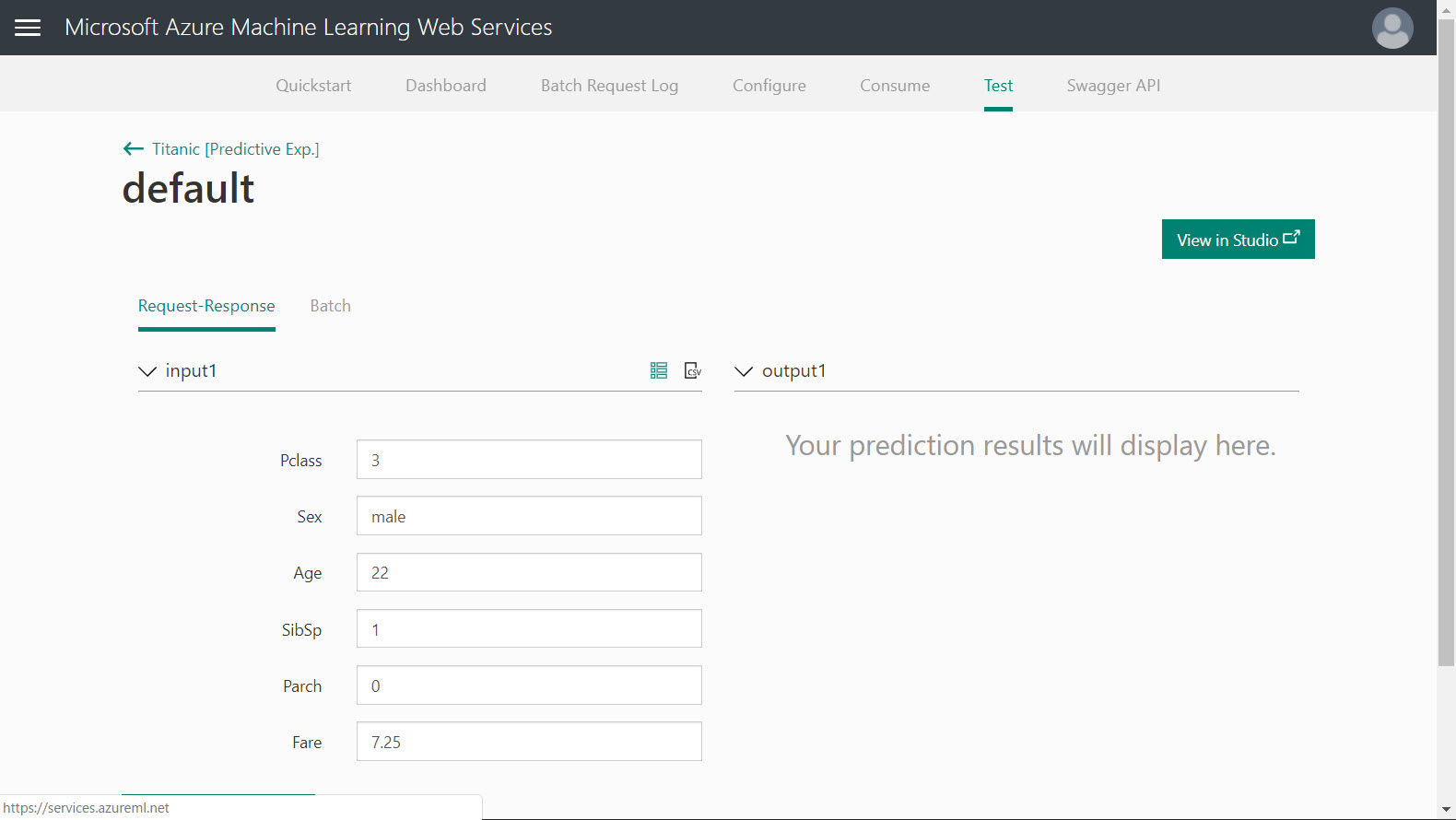The image size is (1456, 820).
Task: Click the Sex input field
Action: tap(529, 516)
